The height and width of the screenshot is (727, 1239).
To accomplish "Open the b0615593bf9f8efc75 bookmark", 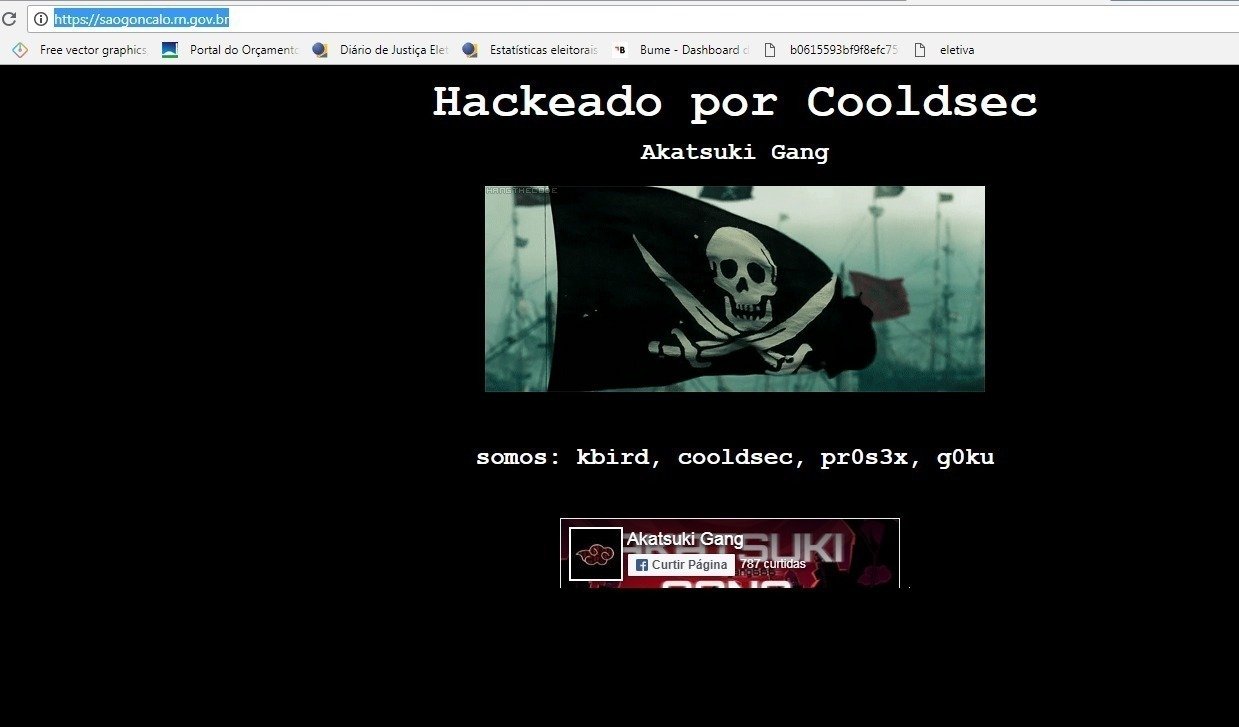I will coord(843,50).
